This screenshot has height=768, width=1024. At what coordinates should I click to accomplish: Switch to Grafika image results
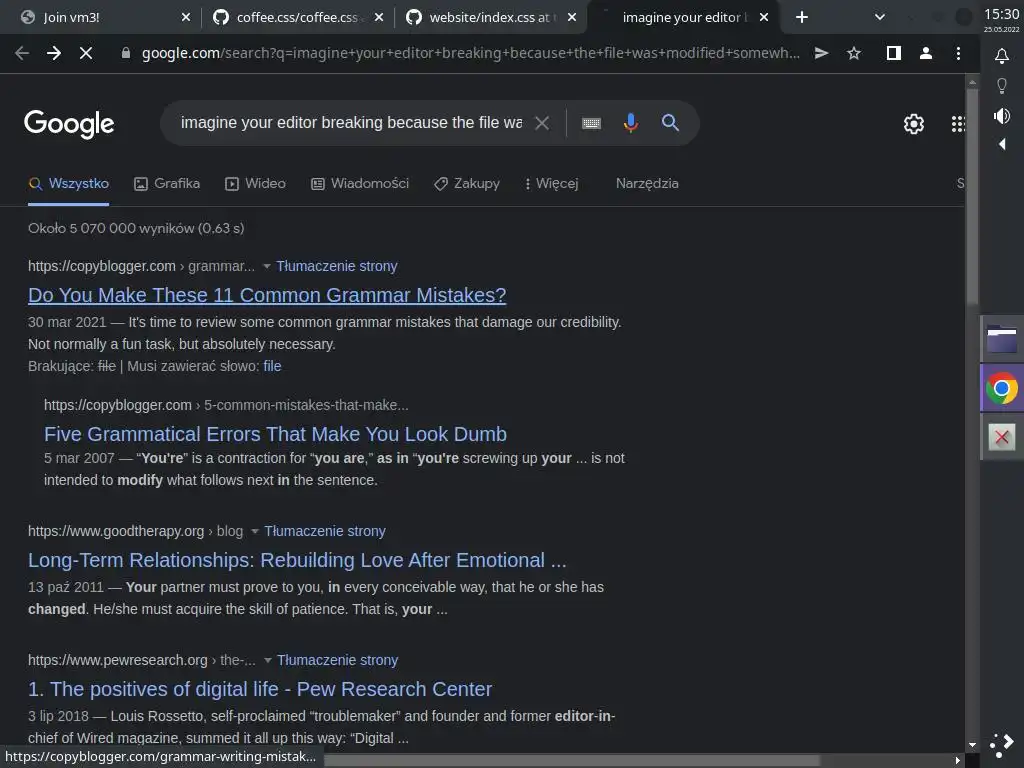pos(167,184)
